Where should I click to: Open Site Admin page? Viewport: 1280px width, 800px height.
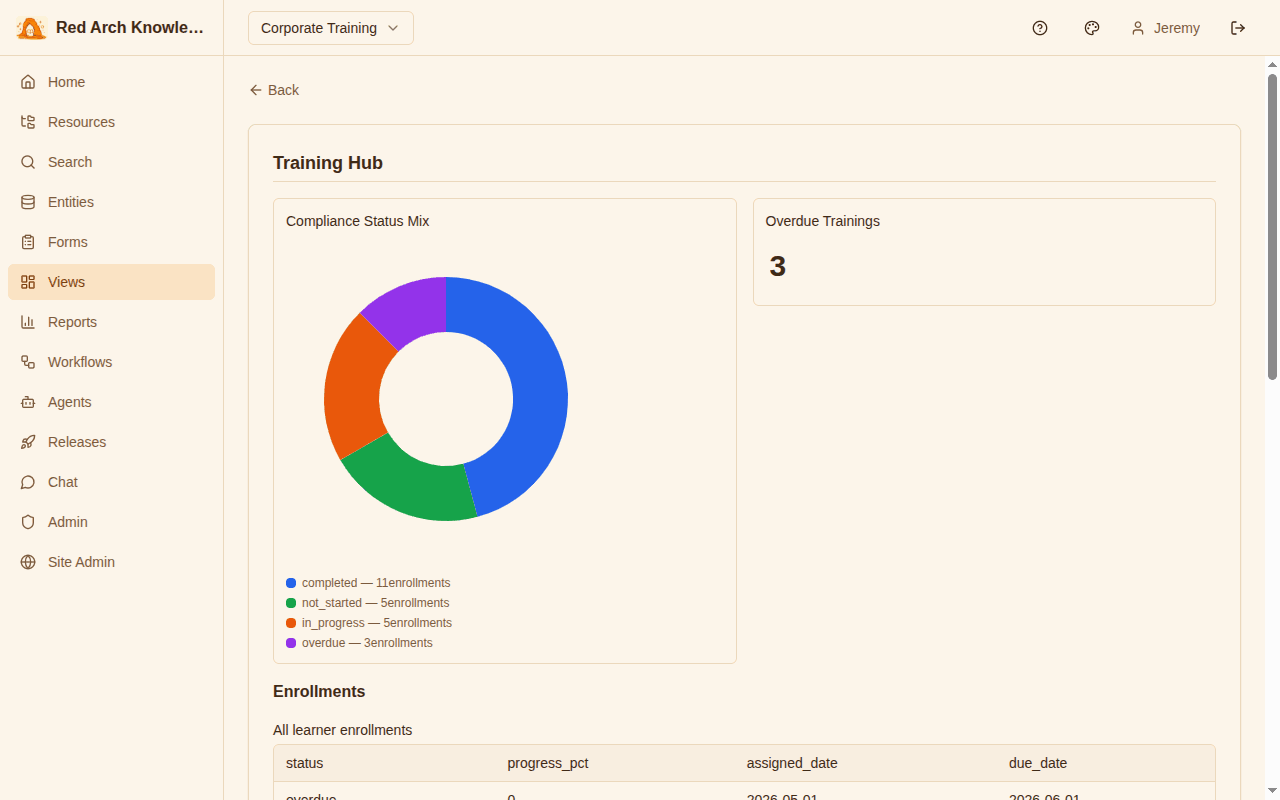click(111, 562)
